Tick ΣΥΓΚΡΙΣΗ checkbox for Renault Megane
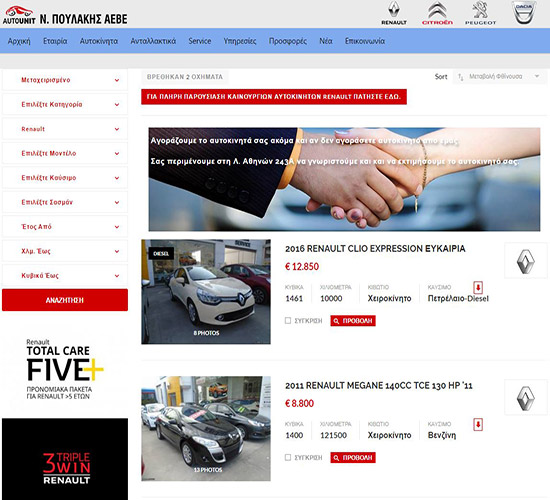Screen dimensions: 550x500 click(288, 457)
